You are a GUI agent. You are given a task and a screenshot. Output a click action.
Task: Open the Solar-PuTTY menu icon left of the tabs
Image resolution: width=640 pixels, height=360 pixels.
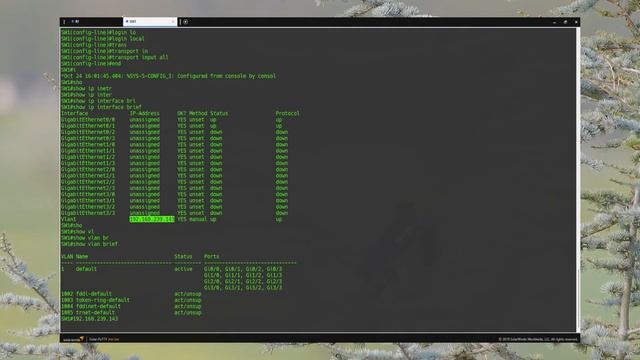click(64, 22)
